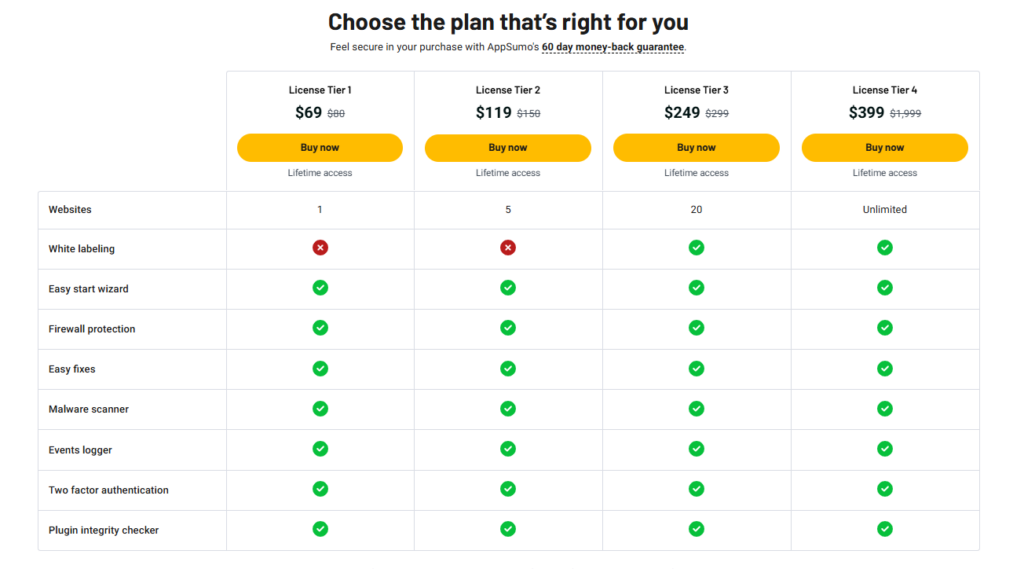Viewport: 1024px width, 569px height.
Task: Click green check for White labeling Tier 3
Action: click(696, 248)
